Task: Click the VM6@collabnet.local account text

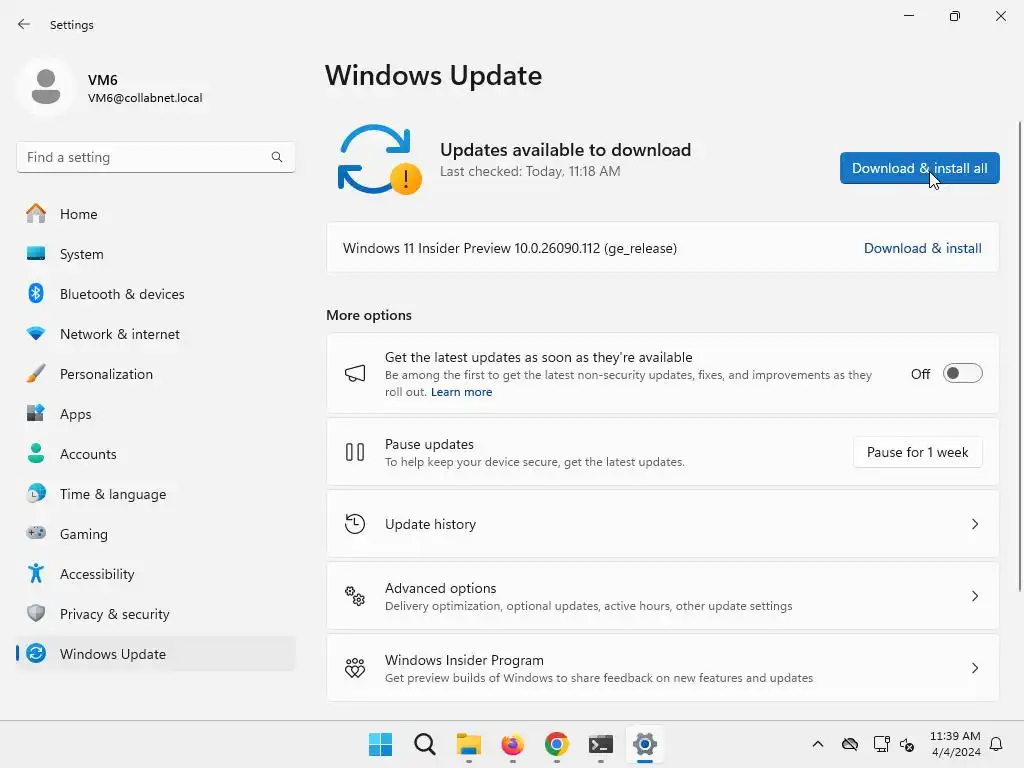Action: (x=145, y=98)
